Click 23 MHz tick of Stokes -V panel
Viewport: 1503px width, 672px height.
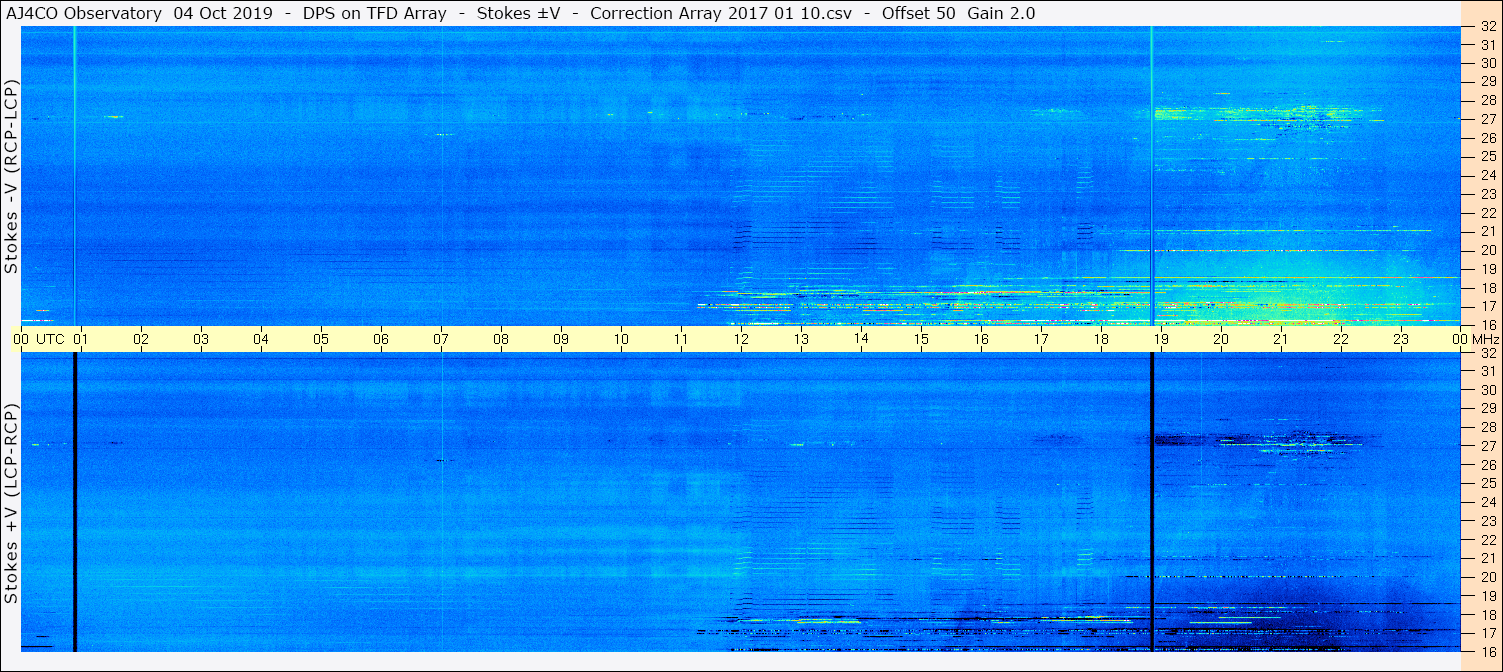coord(1487,194)
